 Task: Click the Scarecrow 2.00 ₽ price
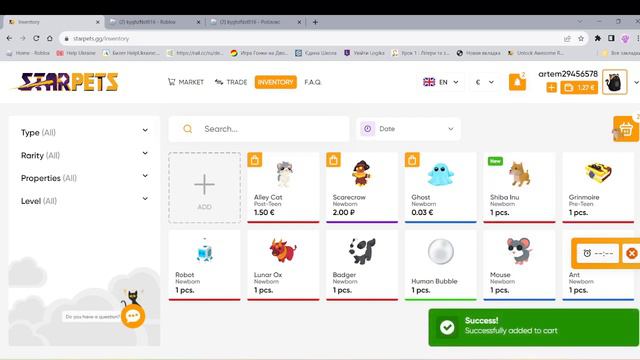(x=344, y=212)
